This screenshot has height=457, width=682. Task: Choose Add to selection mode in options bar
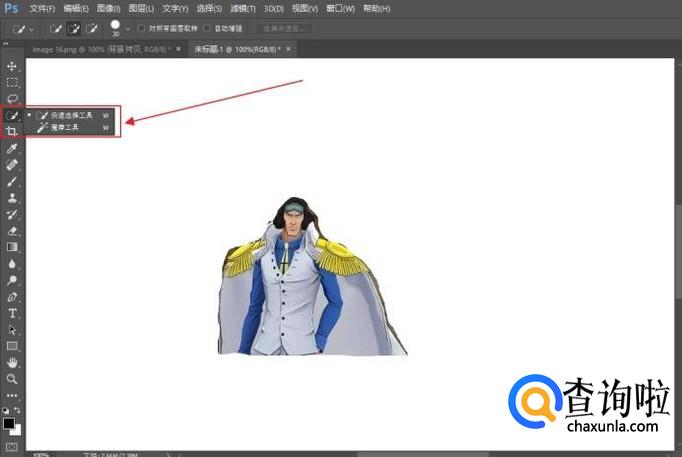[74, 29]
